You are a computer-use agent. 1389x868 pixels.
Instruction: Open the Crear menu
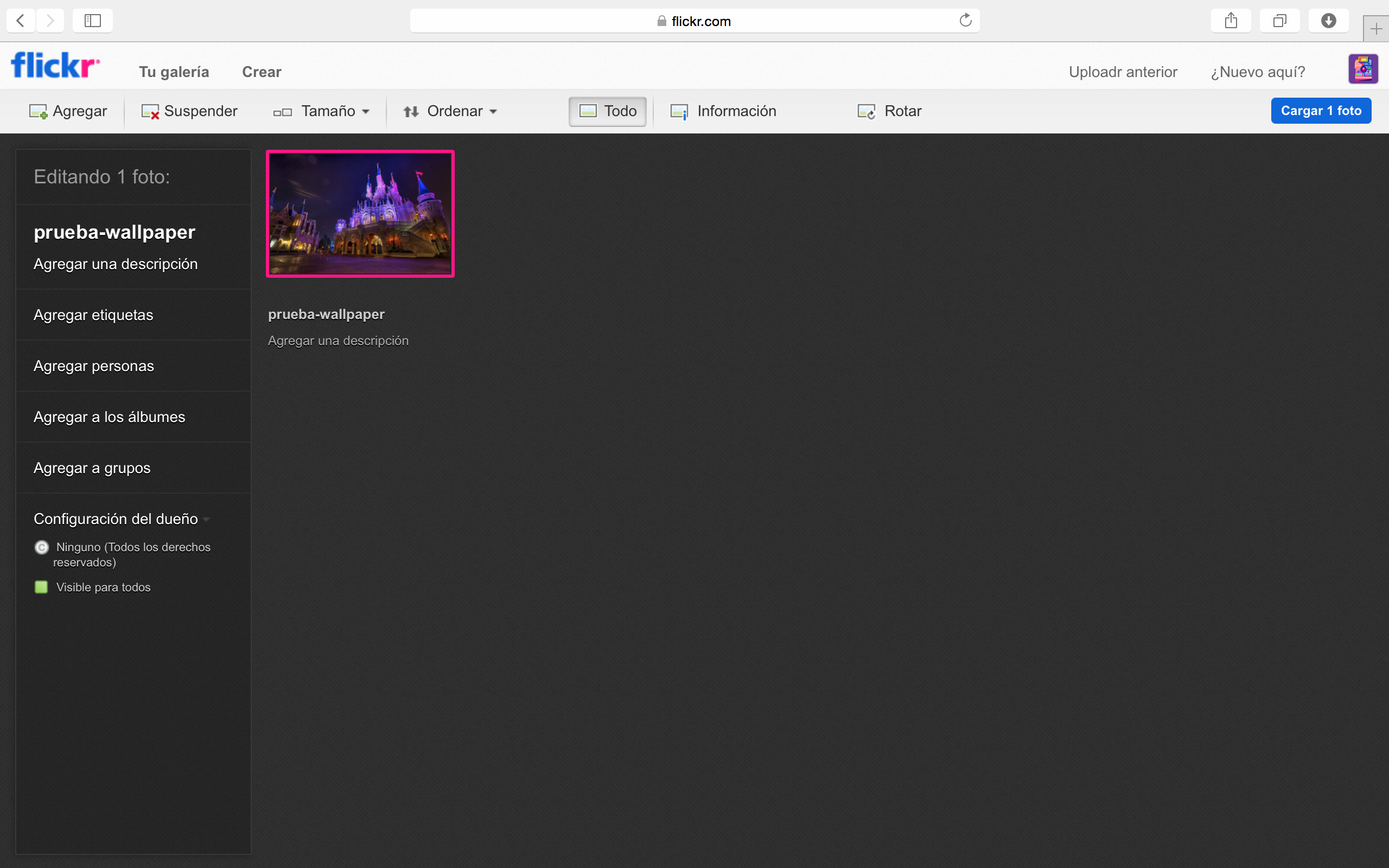(262, 72)
